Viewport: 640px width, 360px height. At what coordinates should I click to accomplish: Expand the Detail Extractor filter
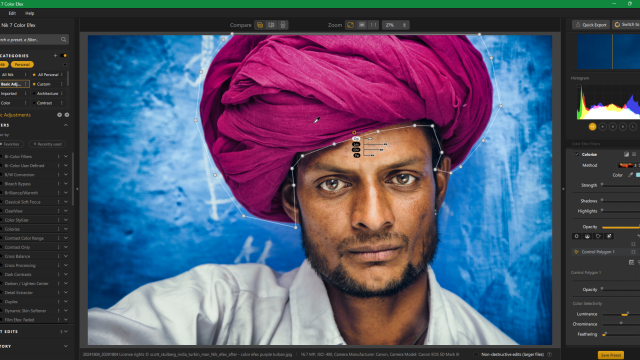tap(66, 293)
